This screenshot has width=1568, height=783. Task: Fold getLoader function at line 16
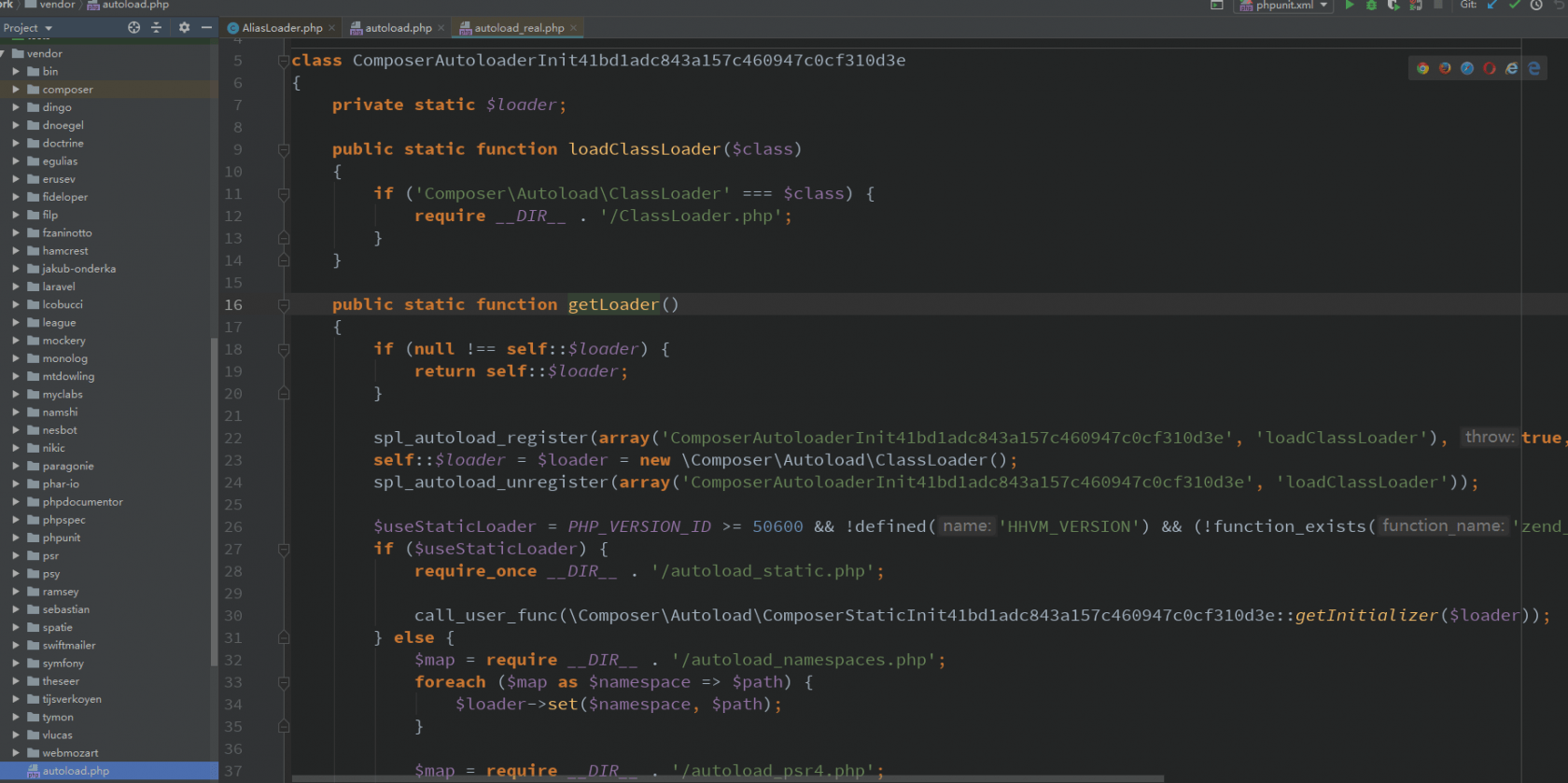284,305
